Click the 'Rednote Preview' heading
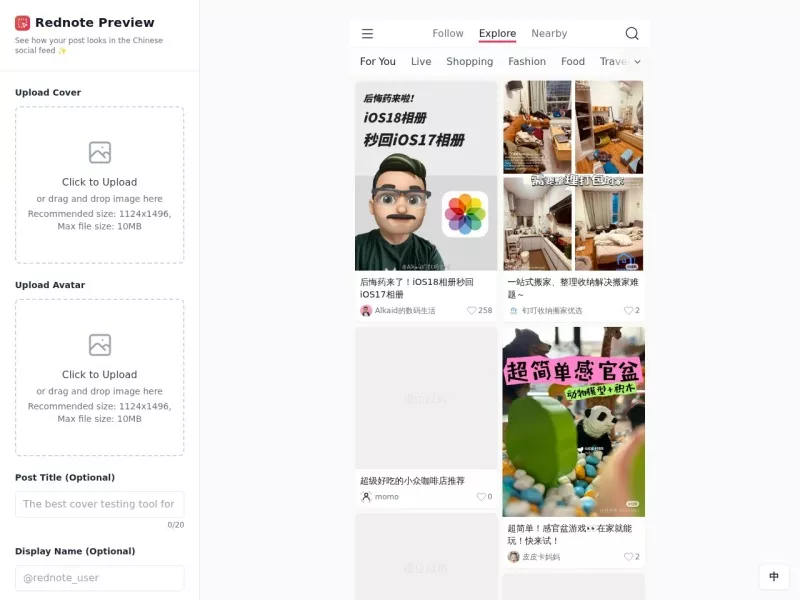Screen dimensions: 800x600 (x=95, y=23)
